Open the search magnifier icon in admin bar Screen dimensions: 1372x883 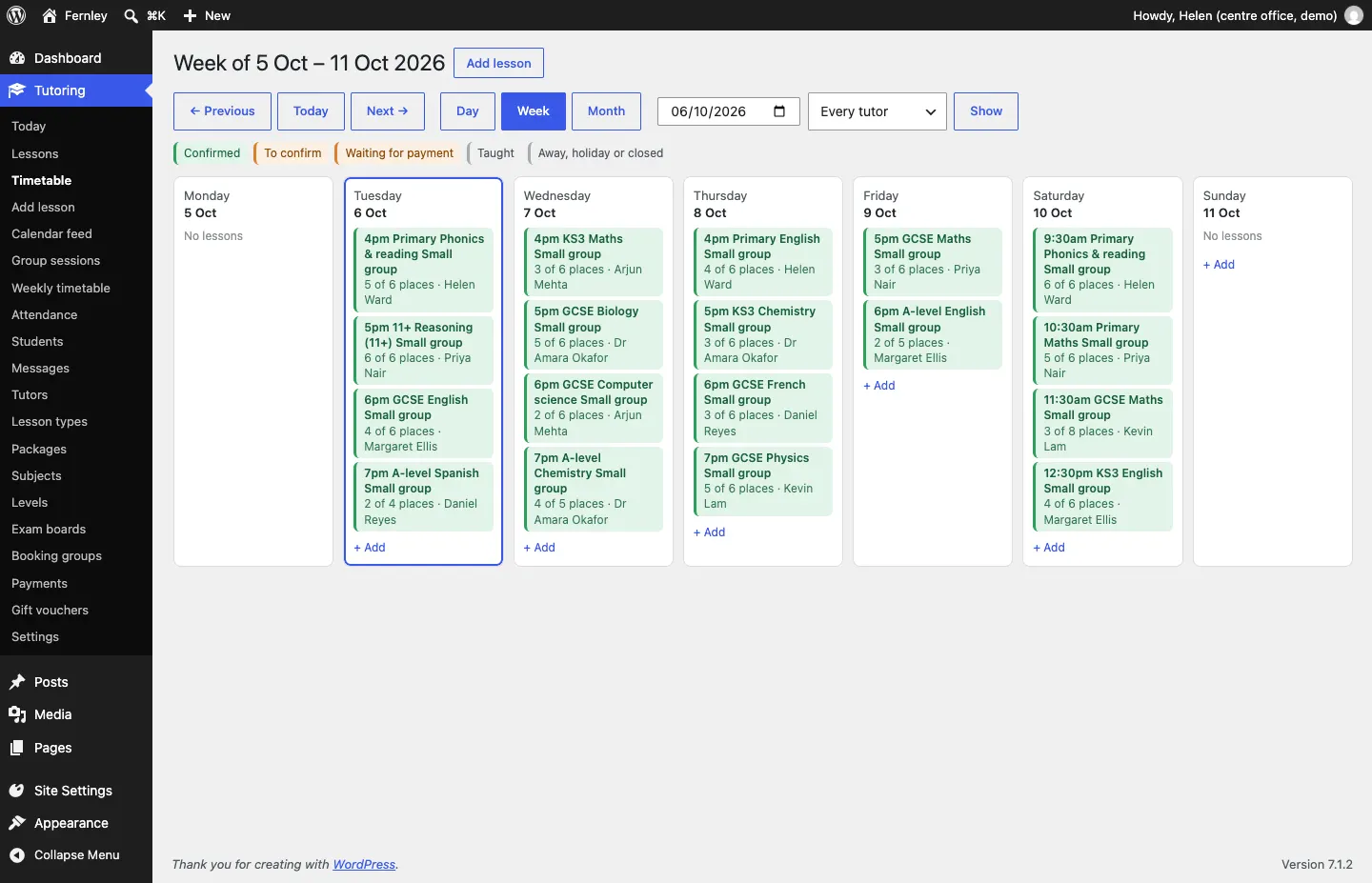pyautogui.click(x=131, y=15)
